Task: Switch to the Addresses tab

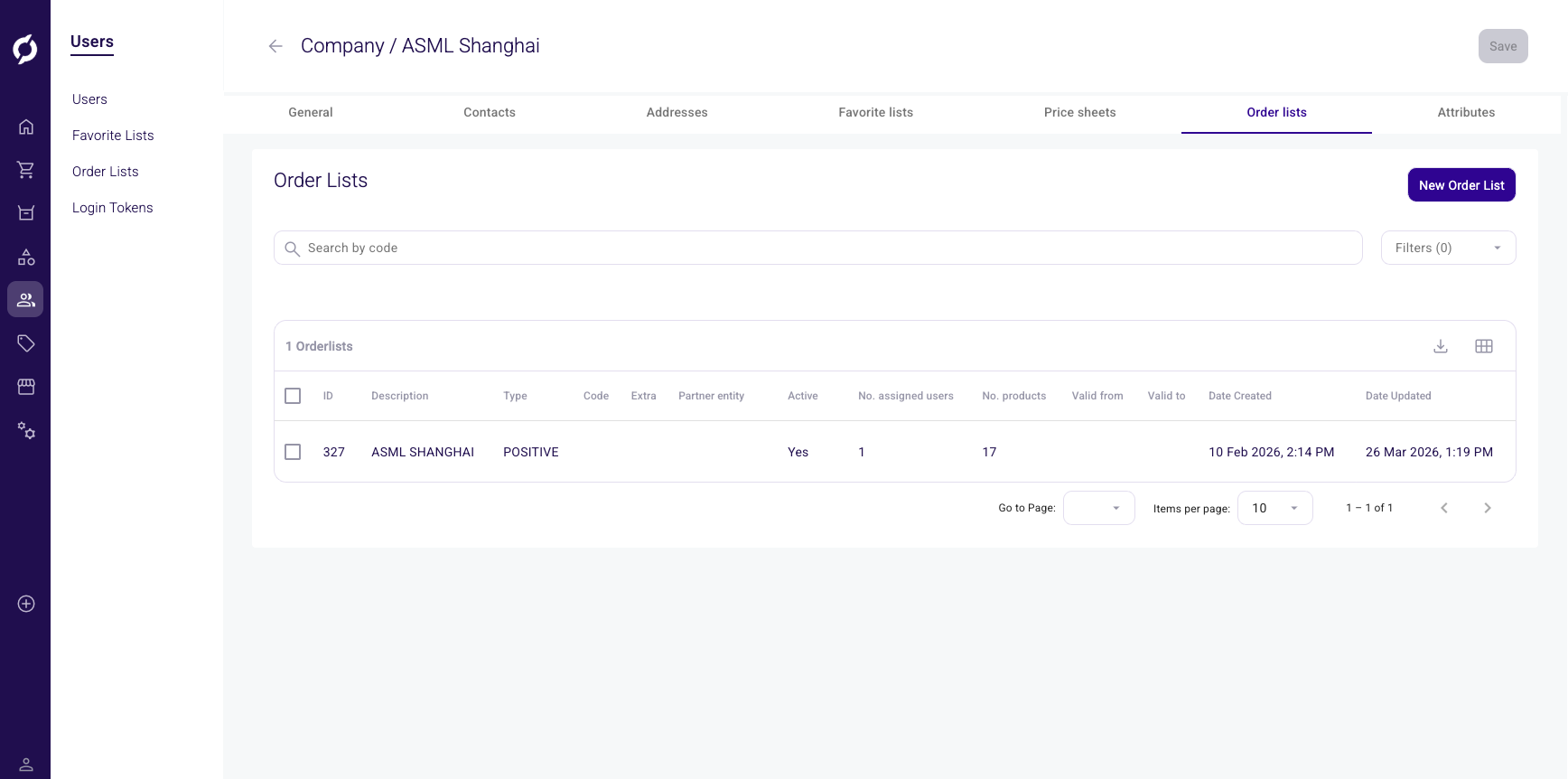Action: pyautogui.click(x=677, y=112)
